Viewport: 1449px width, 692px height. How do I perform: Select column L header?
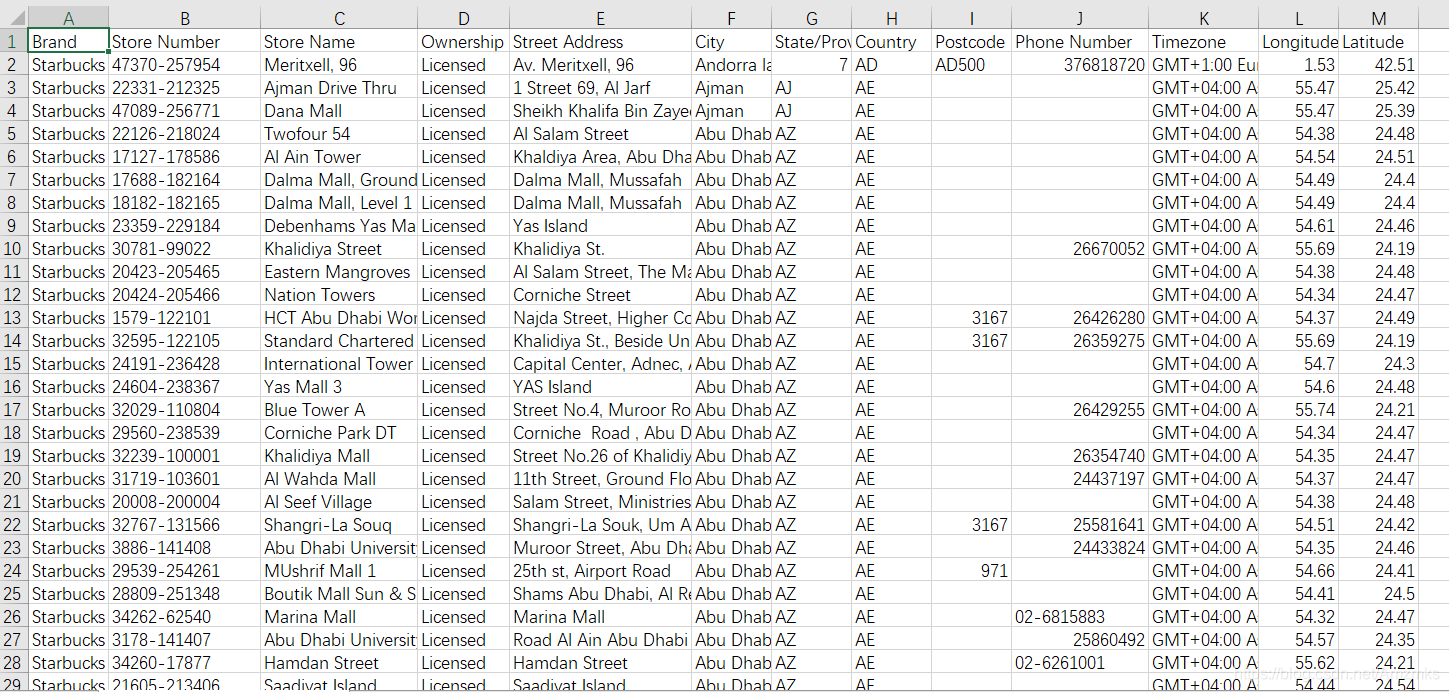(1298, 18)
